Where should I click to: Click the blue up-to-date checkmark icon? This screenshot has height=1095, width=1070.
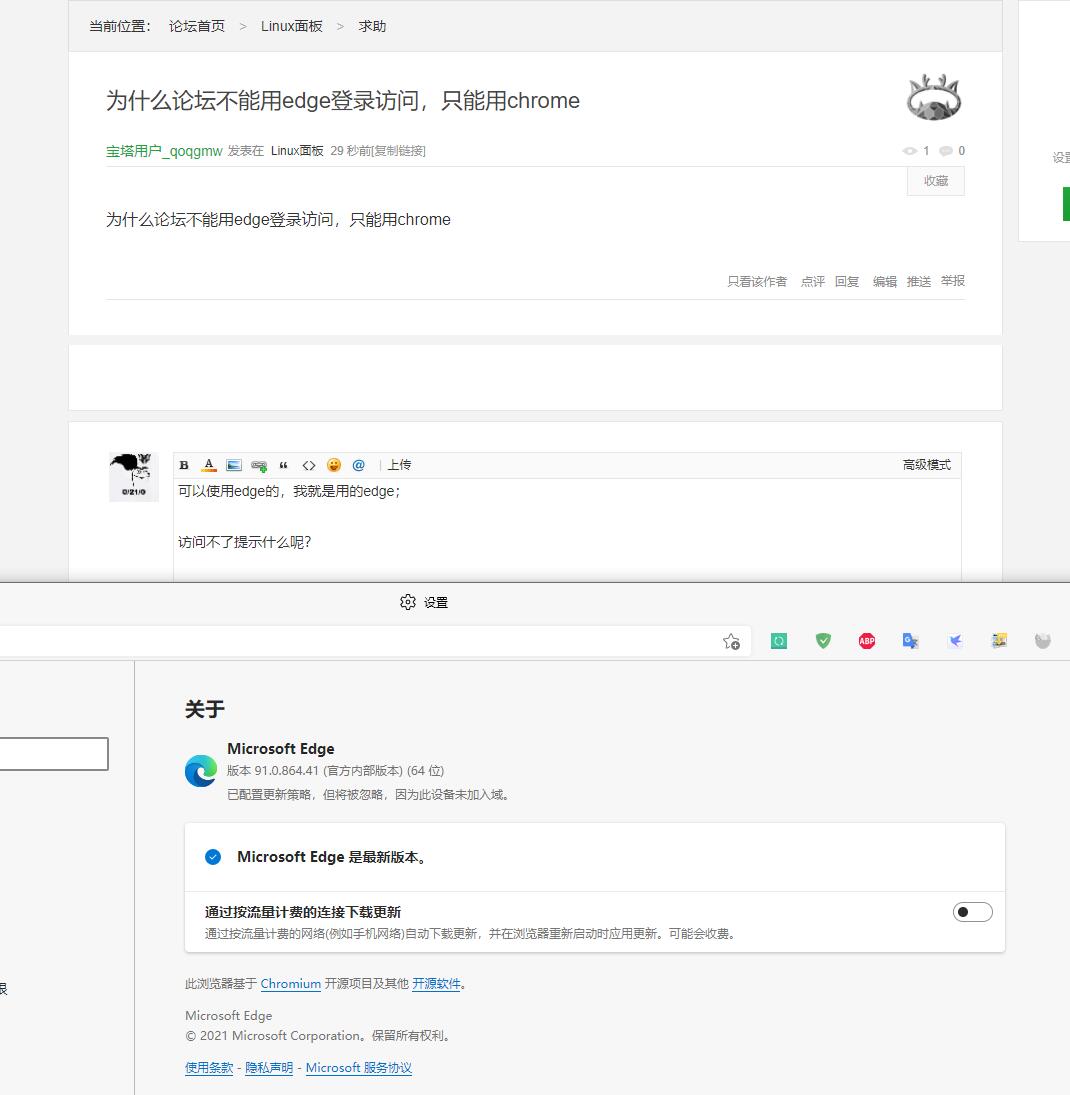pos(213,857)
